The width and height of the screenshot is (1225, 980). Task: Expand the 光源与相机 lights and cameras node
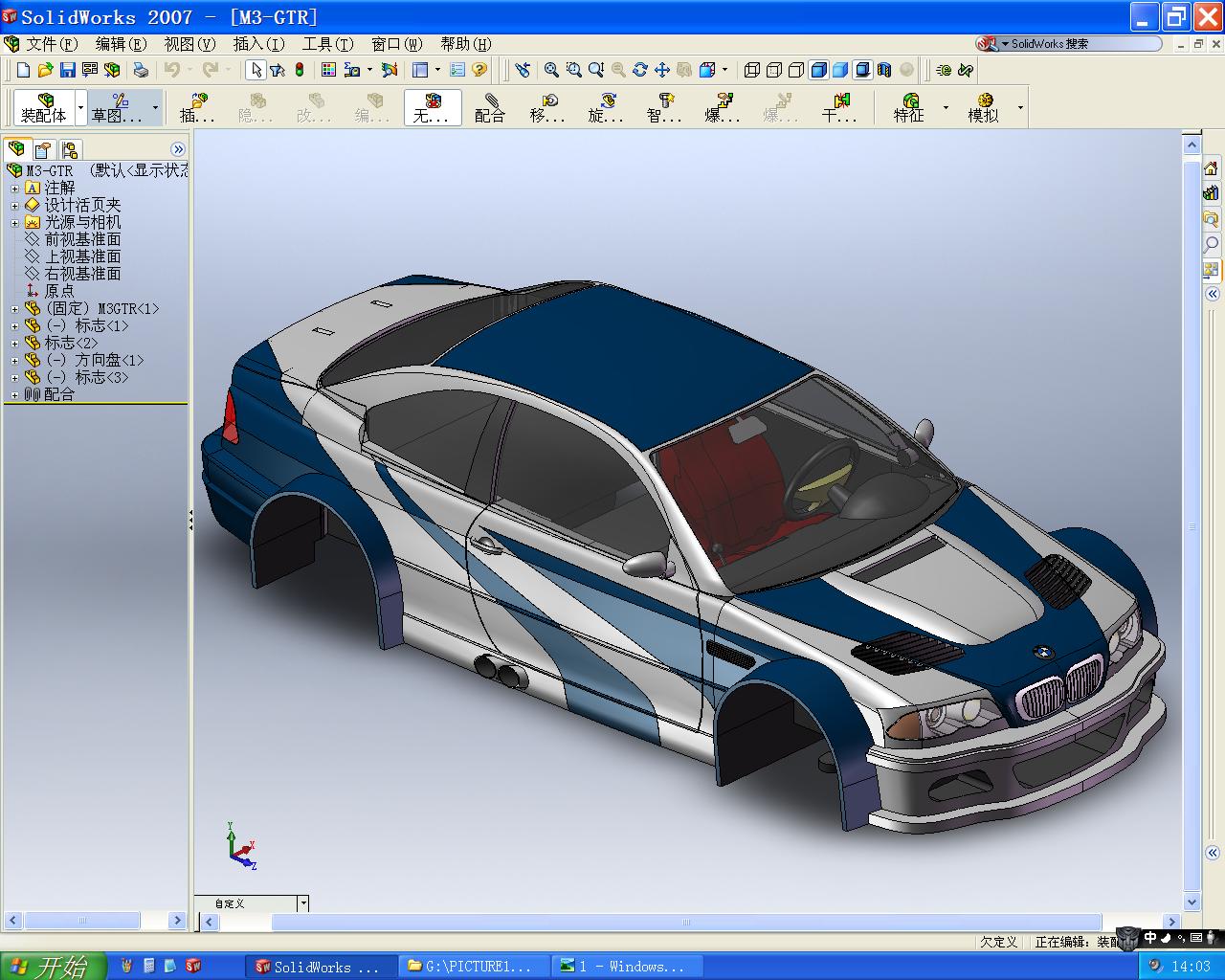14,223
